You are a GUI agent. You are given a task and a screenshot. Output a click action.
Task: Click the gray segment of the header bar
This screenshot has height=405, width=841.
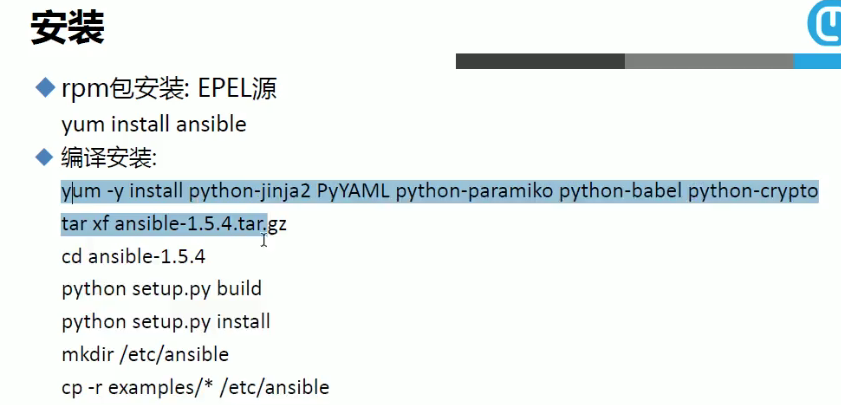click(710, 61)
